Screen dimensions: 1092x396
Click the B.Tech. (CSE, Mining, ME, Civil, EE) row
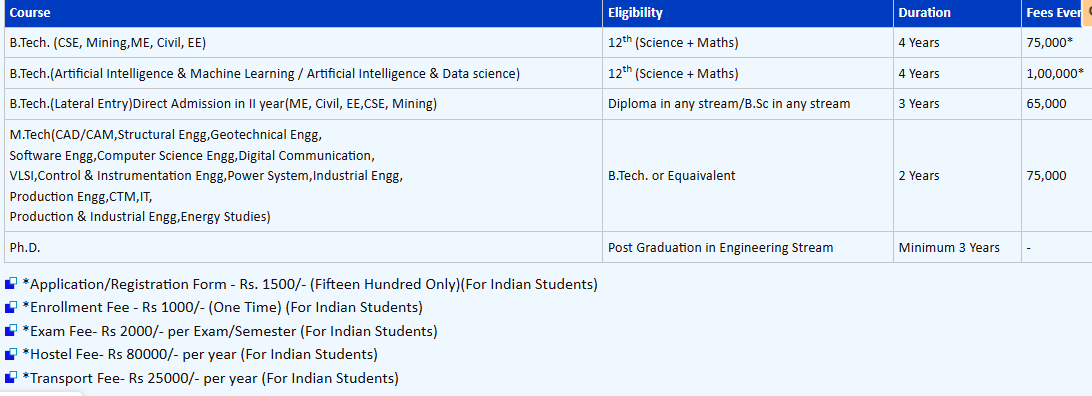tap(548, 42)
